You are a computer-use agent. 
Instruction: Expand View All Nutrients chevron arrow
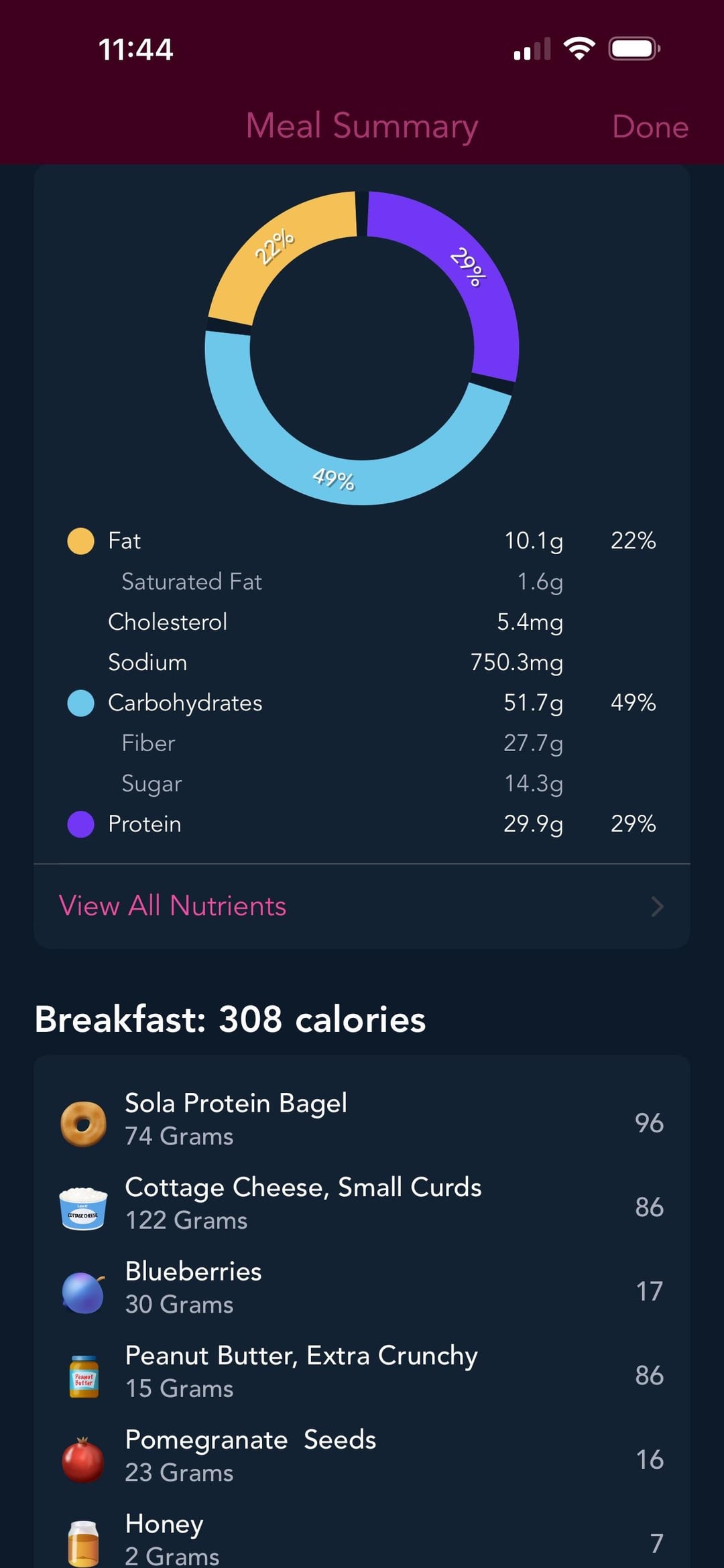(x=658, y=907)
